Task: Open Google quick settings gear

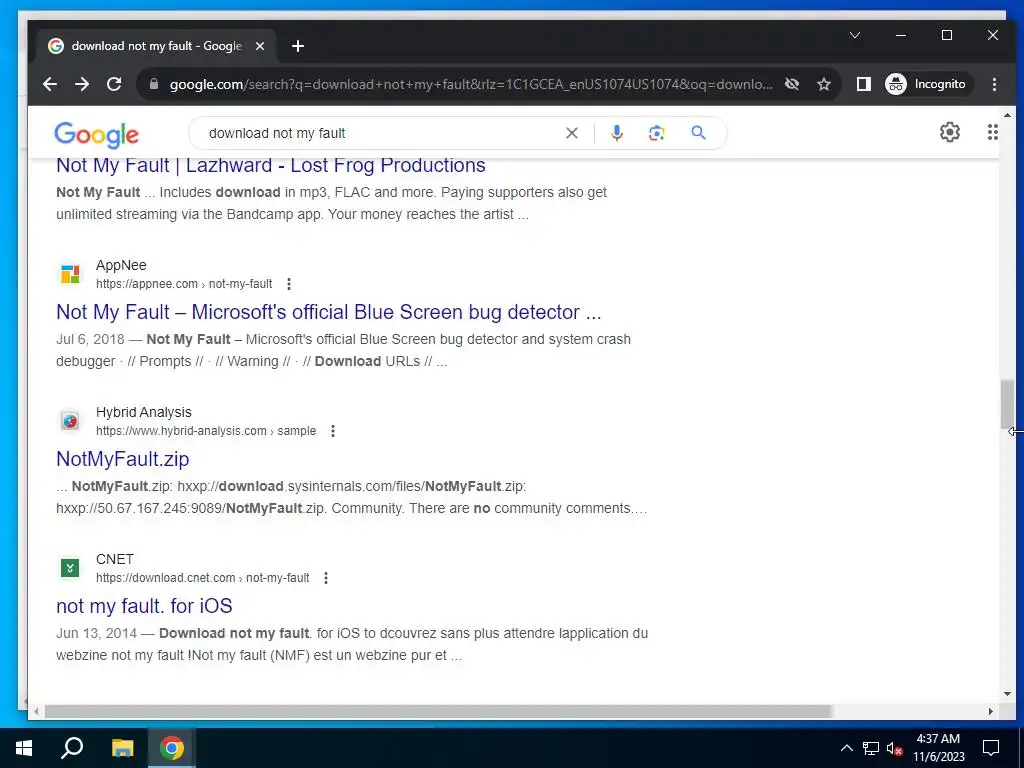Action: tap(950, 133)
